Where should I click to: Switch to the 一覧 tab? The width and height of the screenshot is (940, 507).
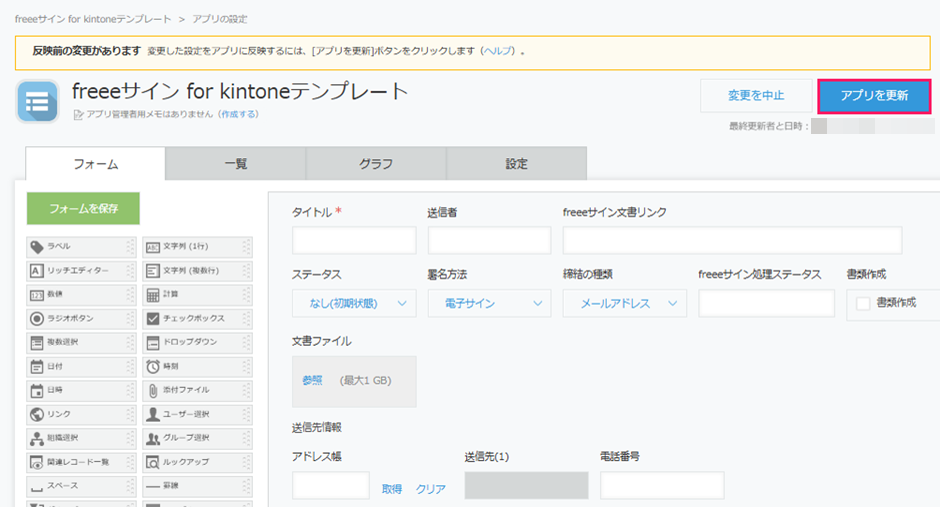tap(236, 164)
